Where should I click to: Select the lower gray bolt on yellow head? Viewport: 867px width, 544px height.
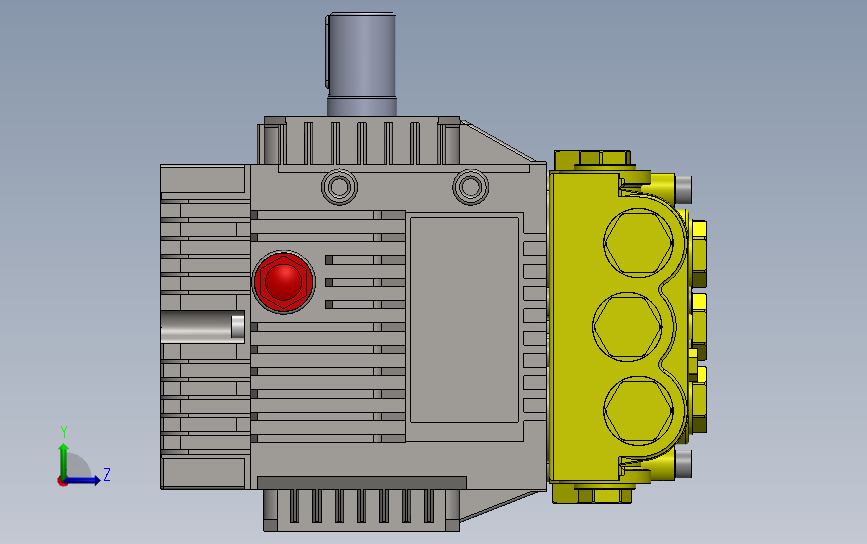coord(683,464)
